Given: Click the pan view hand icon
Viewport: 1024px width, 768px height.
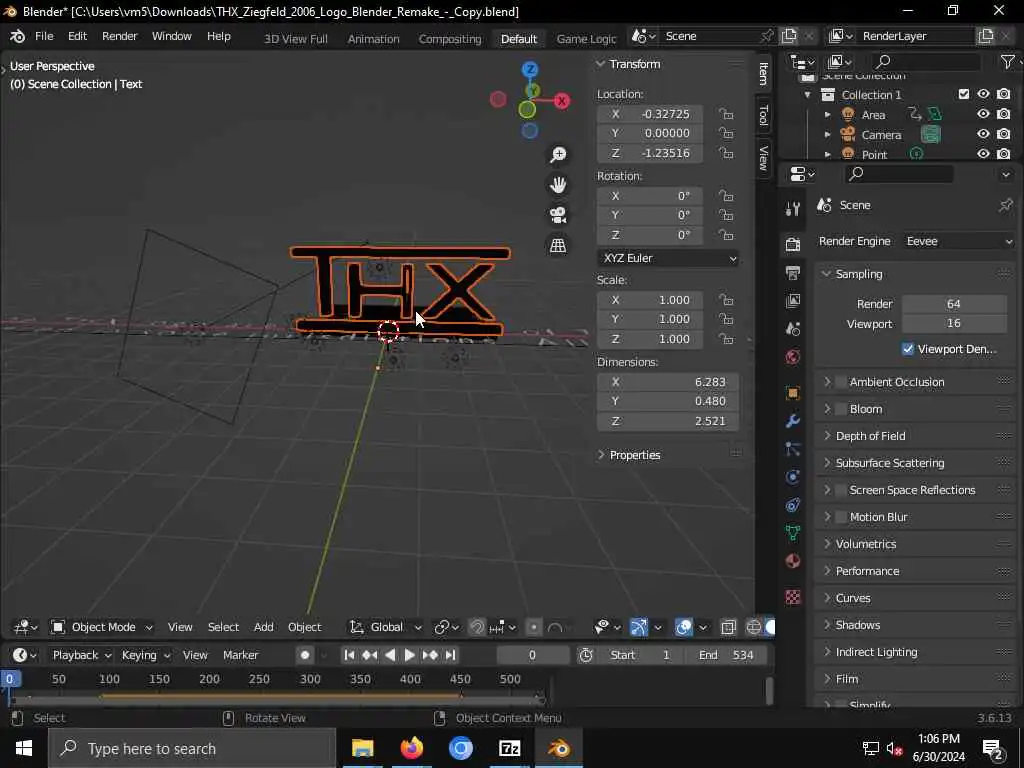Looking at the screenshot, I should (558, 185).
